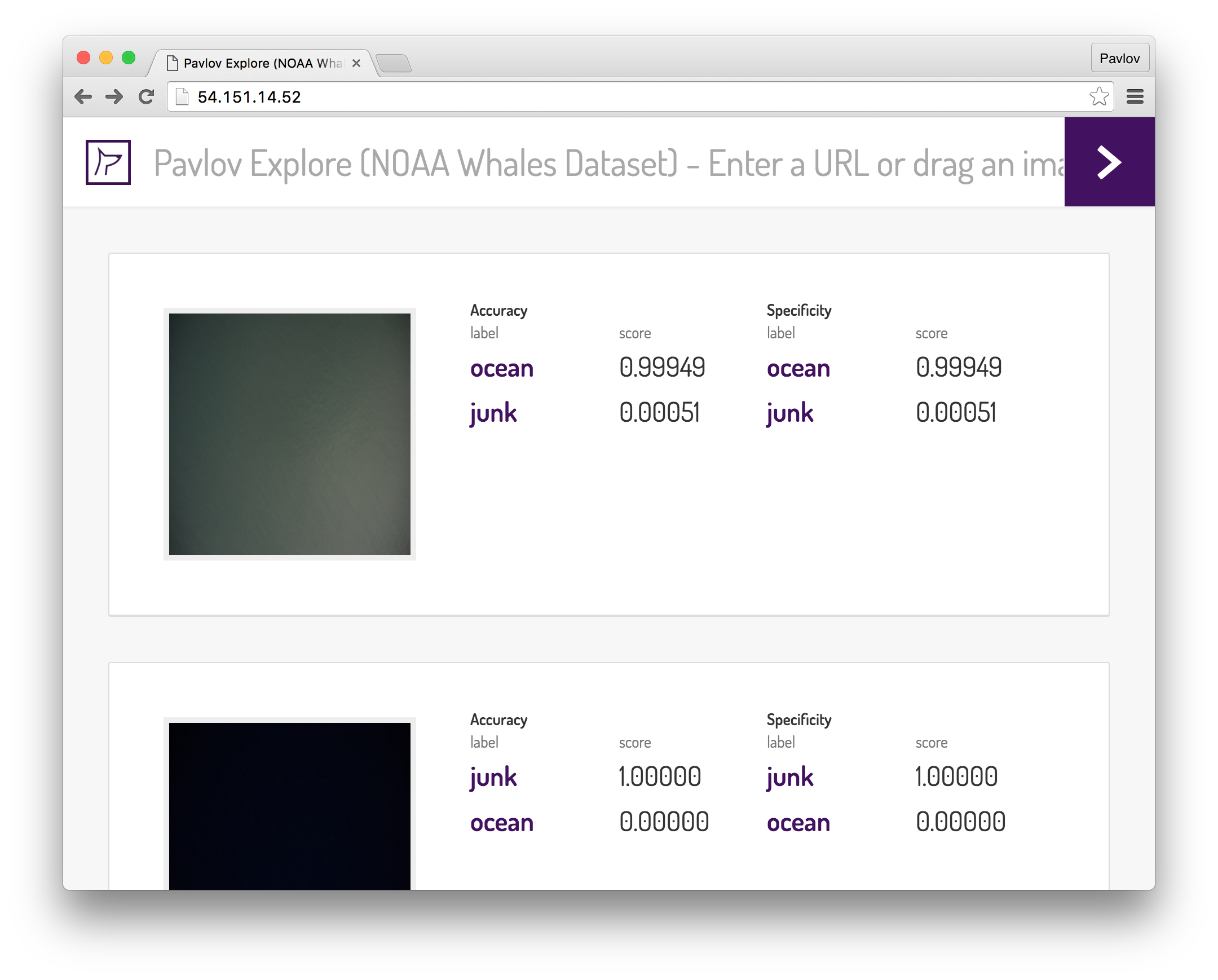Bookmark page with the star icon
Viewport: 1218px width, 980px height.
click(x=1098, y=96)
